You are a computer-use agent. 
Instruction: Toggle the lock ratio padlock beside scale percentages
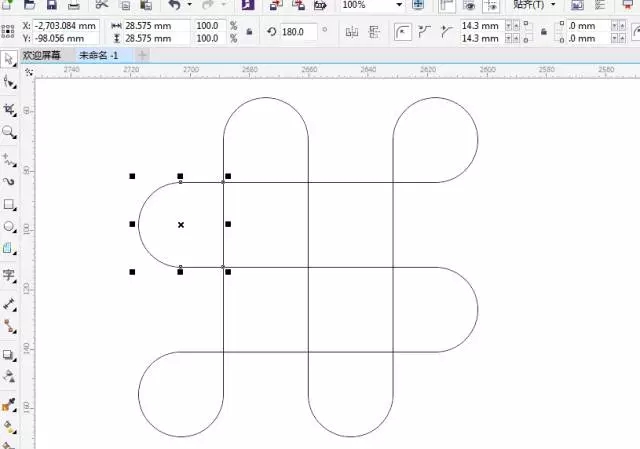(x=248, y=32)
